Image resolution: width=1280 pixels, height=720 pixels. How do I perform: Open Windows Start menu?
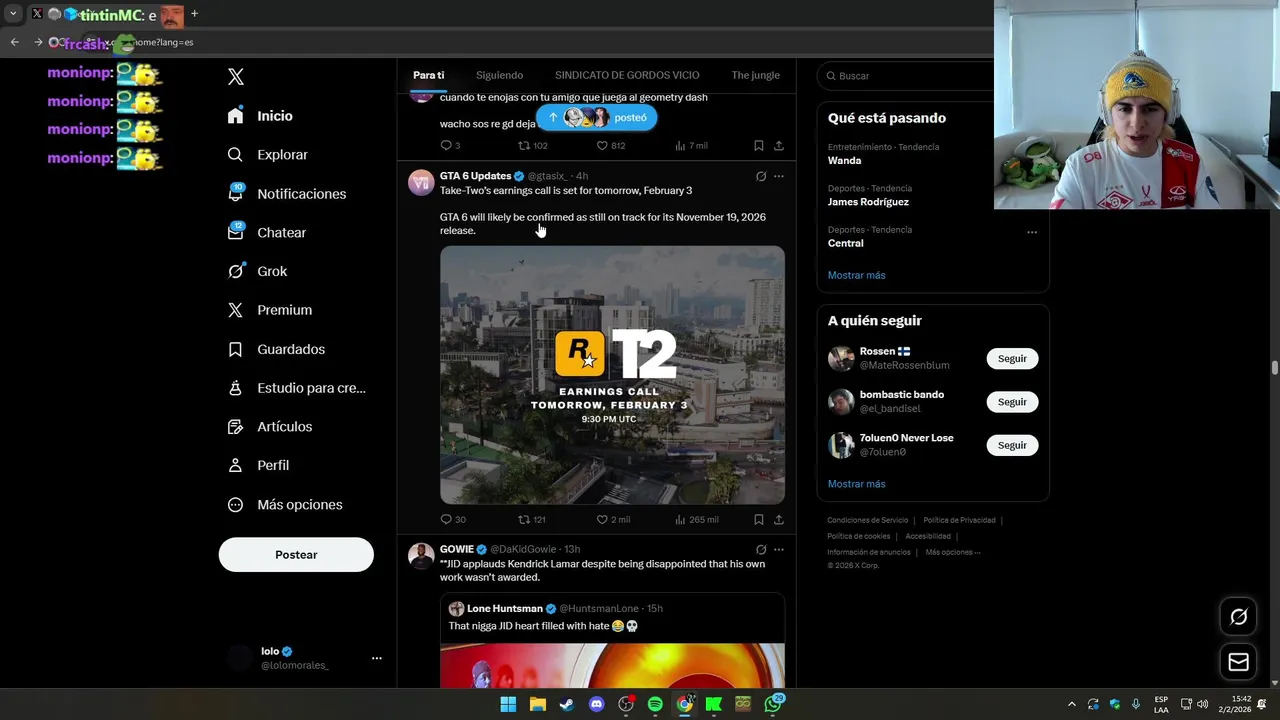pyautogui.click(x=508, y=704)
